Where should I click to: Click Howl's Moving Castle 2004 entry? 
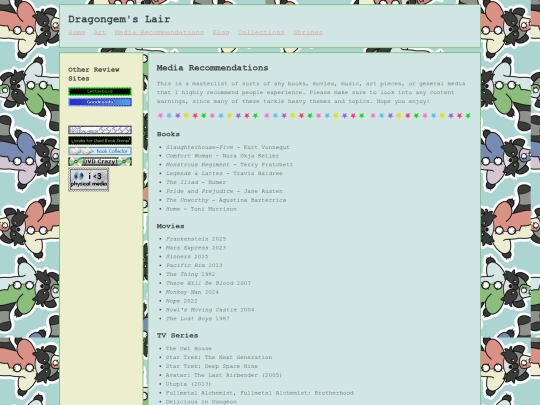(210, 310)
